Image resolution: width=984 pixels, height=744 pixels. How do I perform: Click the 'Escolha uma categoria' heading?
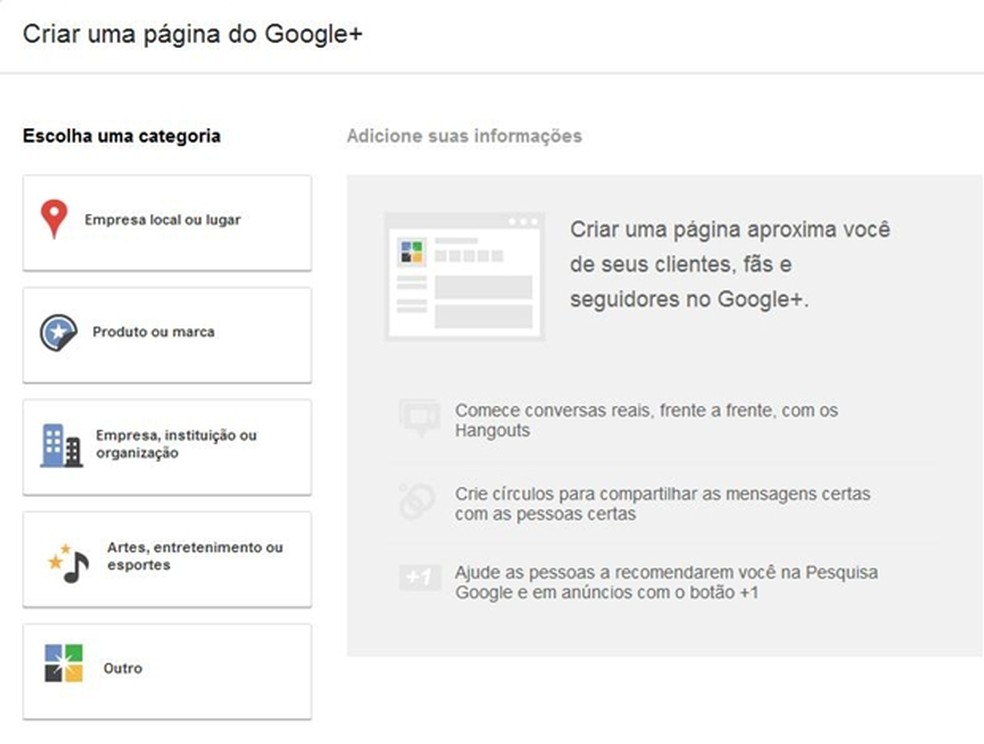point(122,136)
